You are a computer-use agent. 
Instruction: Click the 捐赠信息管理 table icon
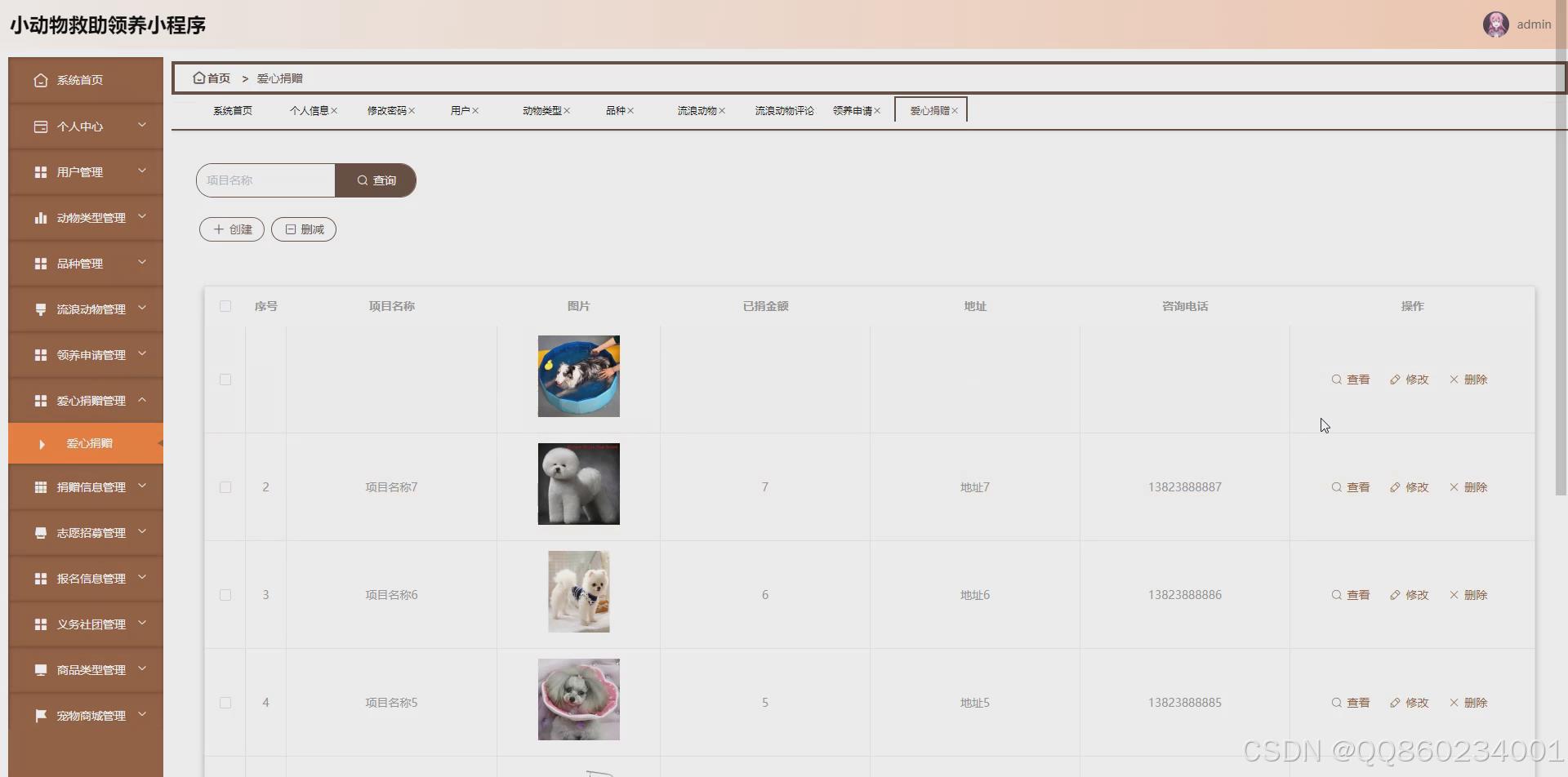41,487
